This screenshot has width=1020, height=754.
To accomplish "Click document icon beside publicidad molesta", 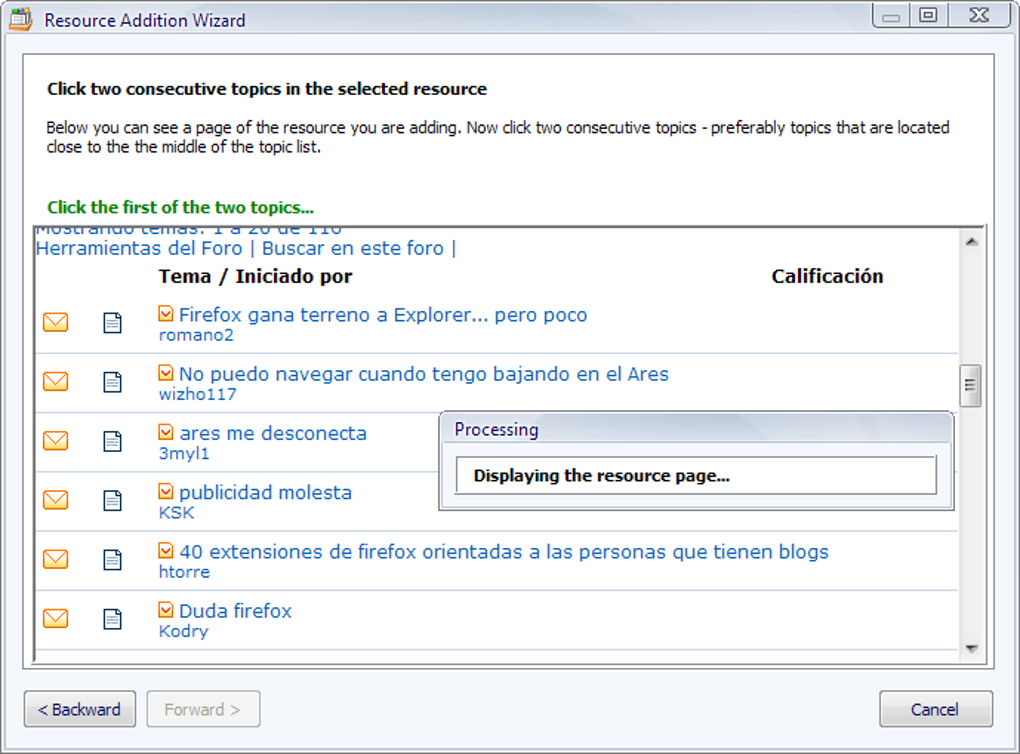I will point(113,500).
